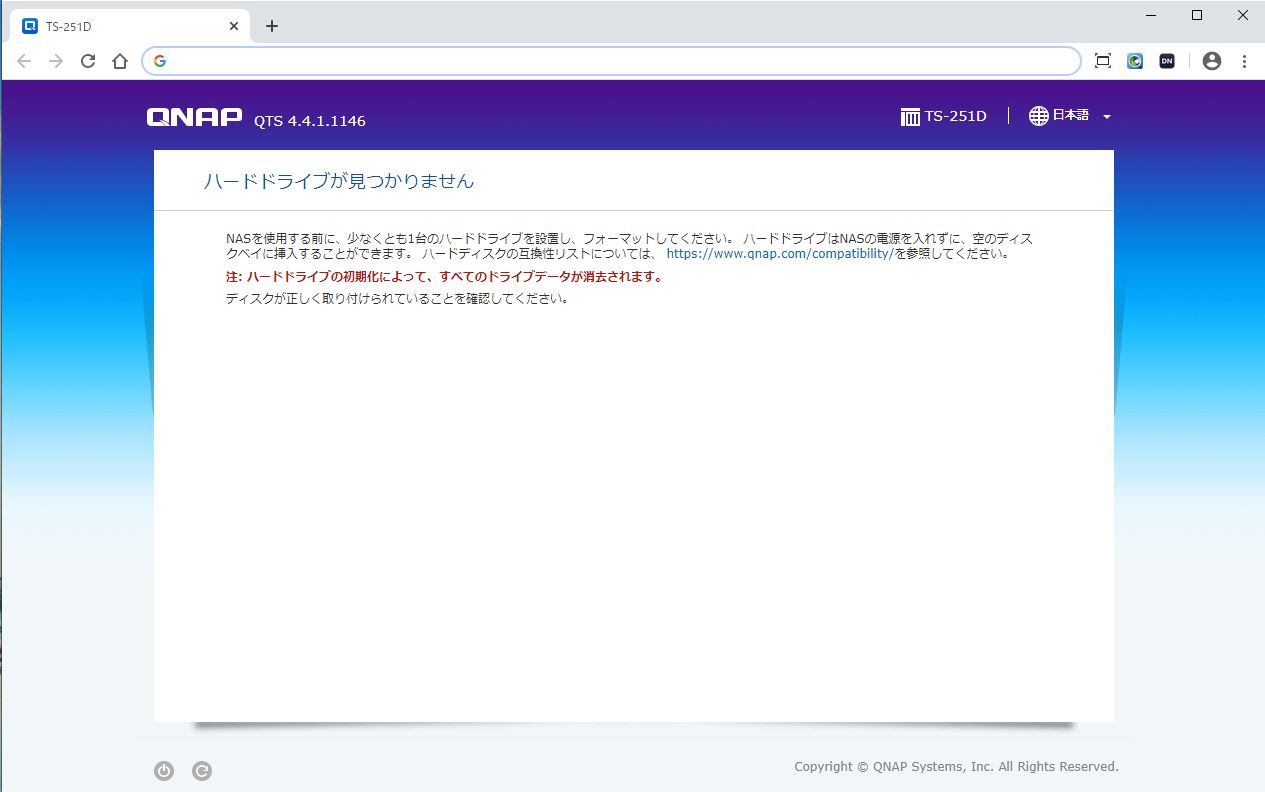Click the QNAP logo in the header
Image resolution: width=1265 pixels, height=792 pixels.
pos(194,118)
